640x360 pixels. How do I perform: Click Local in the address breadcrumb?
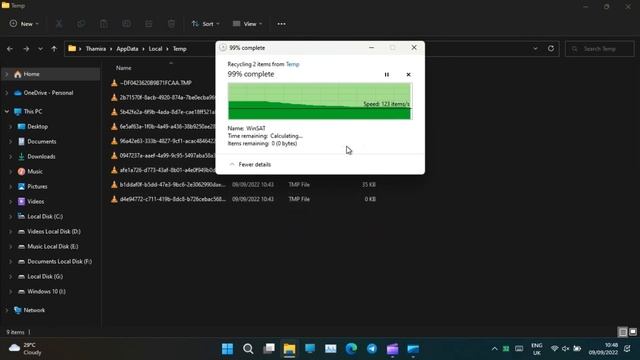155,49
